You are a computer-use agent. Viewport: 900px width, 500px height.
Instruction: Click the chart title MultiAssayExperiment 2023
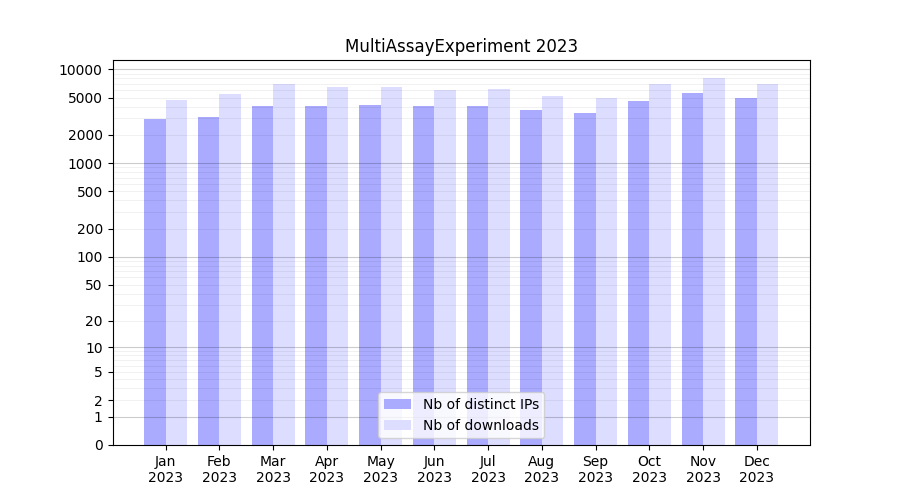[461, 46]
